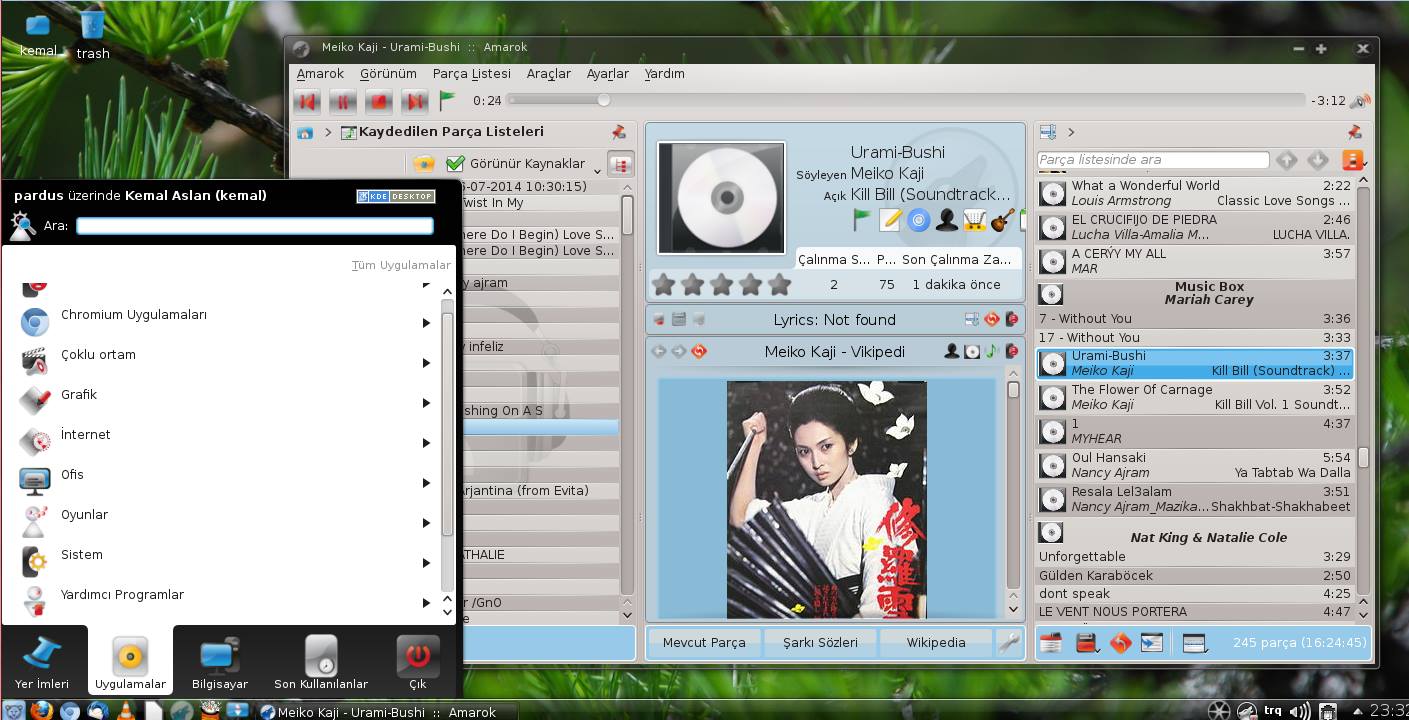
Task: Click the Şarkı Sözleri button
Action: [819, 643]
